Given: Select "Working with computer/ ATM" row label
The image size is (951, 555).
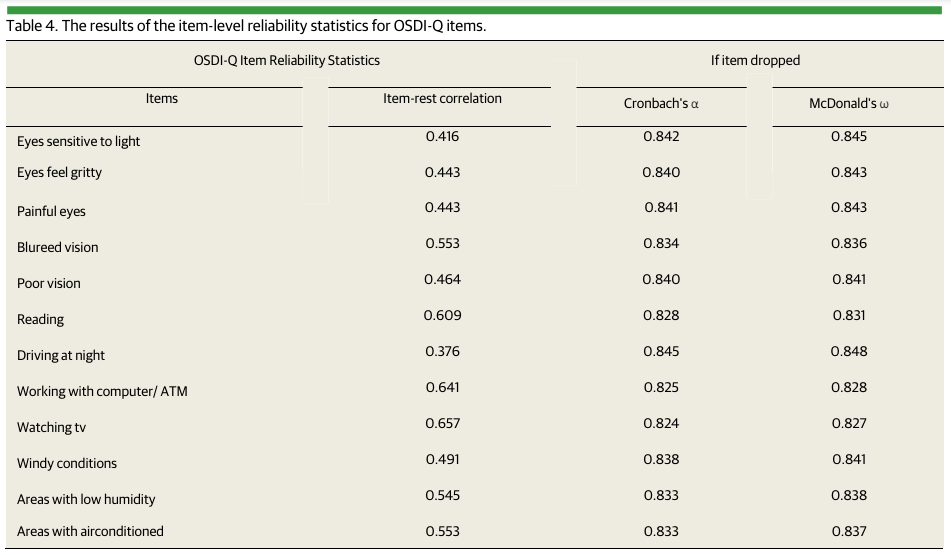Looking at the screenshot, I should click(x=102, y=392).
